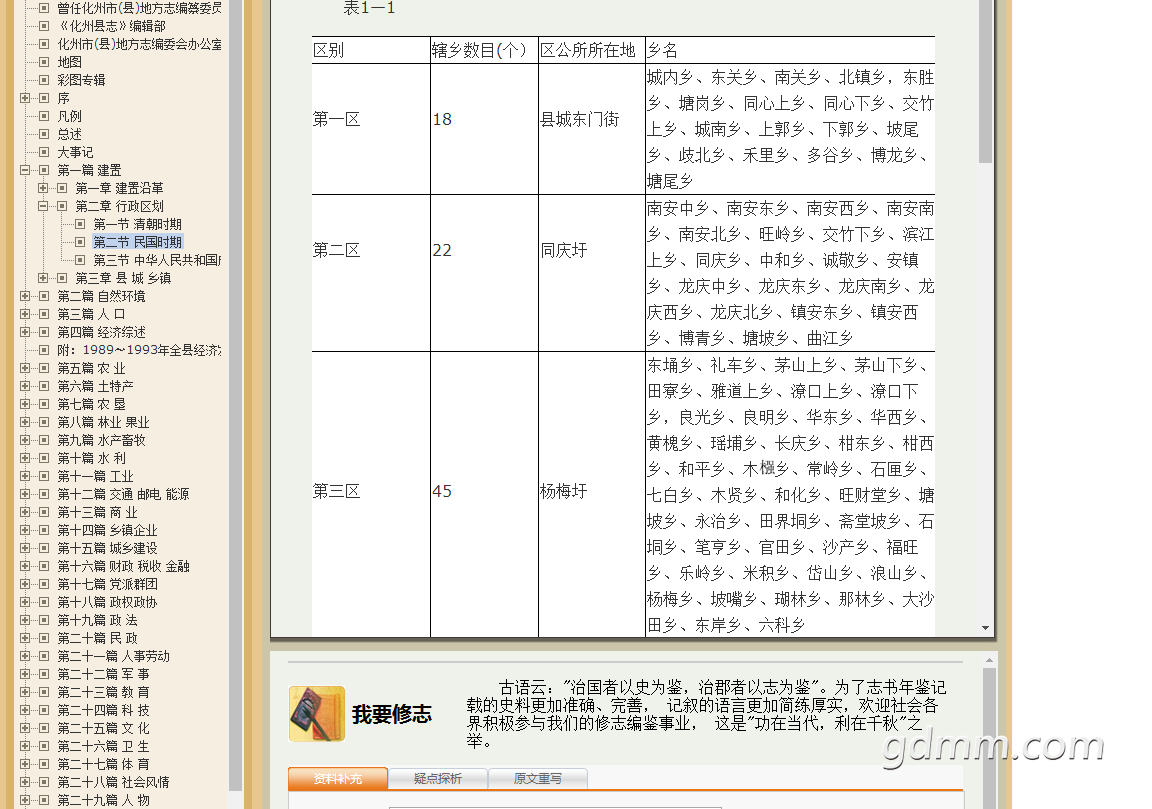Select 第二节 民国时期 section

137,242
